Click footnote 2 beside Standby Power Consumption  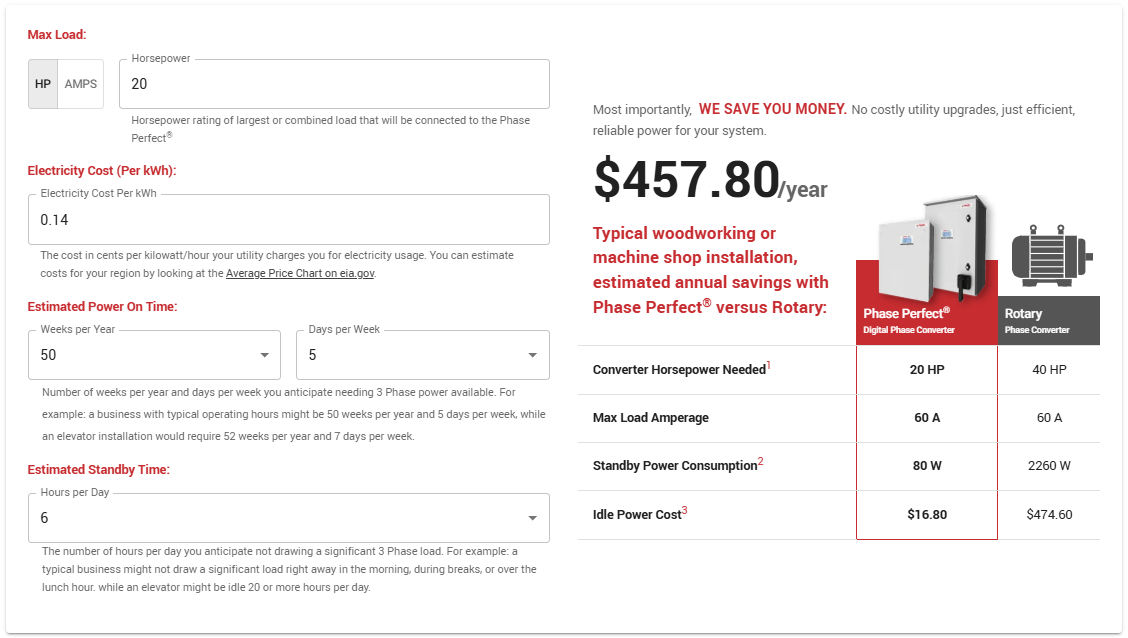point(760,462)
